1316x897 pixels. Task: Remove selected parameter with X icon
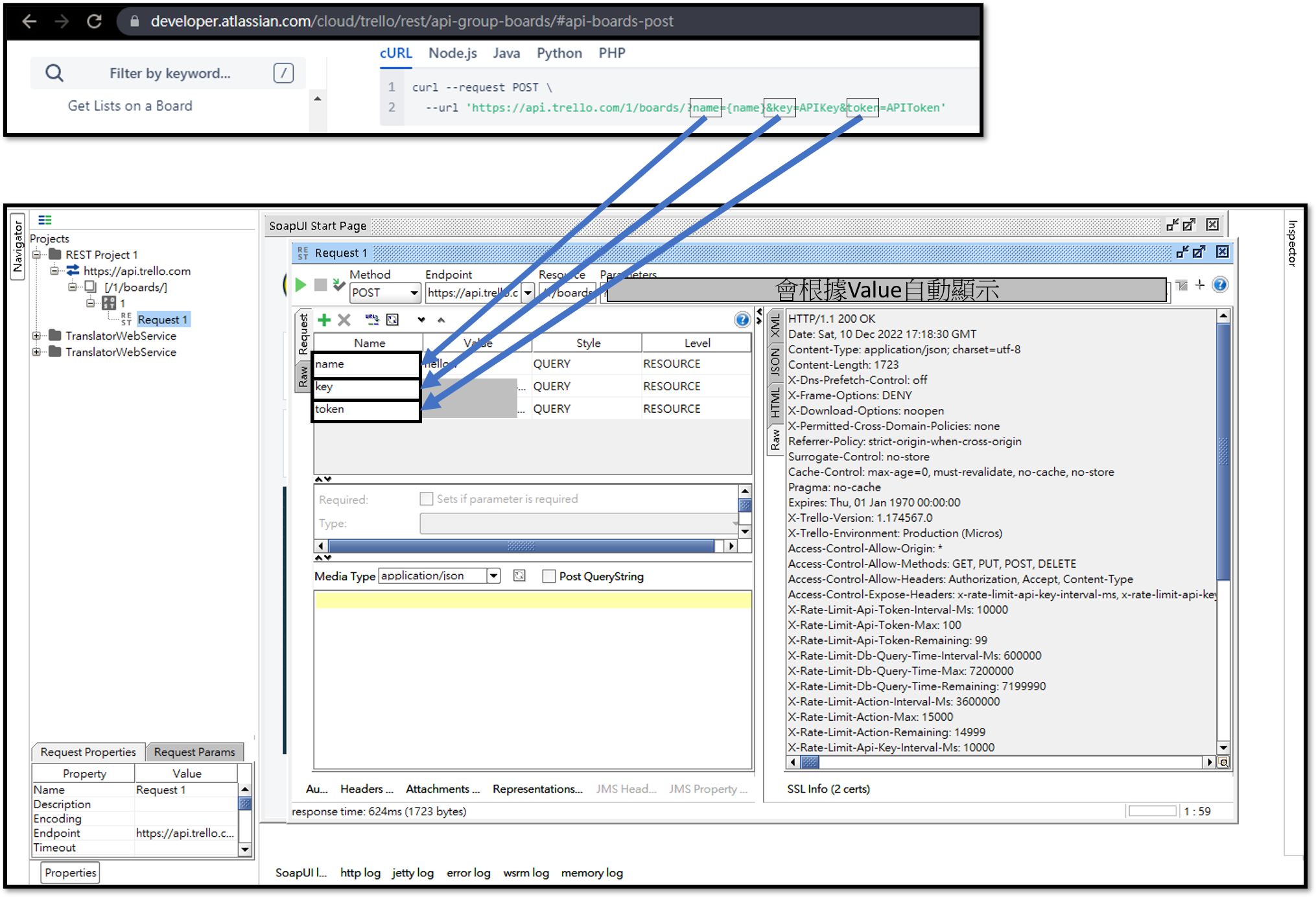[x=344, y=320]
